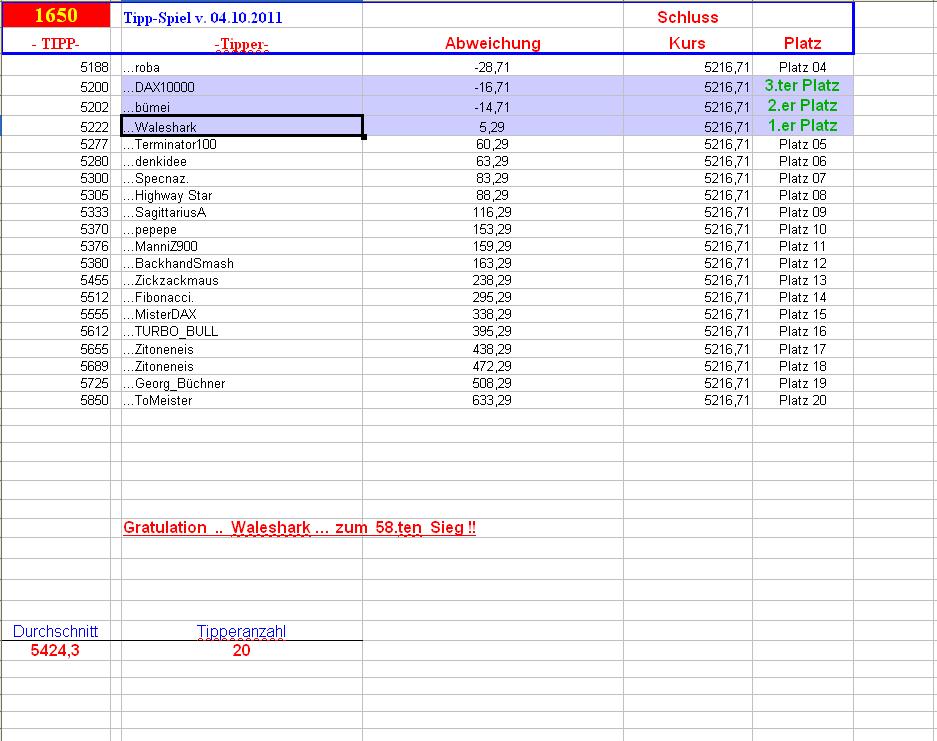This screenshot has width=937, height=741.
Task: Click the Tipperanzahl label
Action: (x=241, y=631)
